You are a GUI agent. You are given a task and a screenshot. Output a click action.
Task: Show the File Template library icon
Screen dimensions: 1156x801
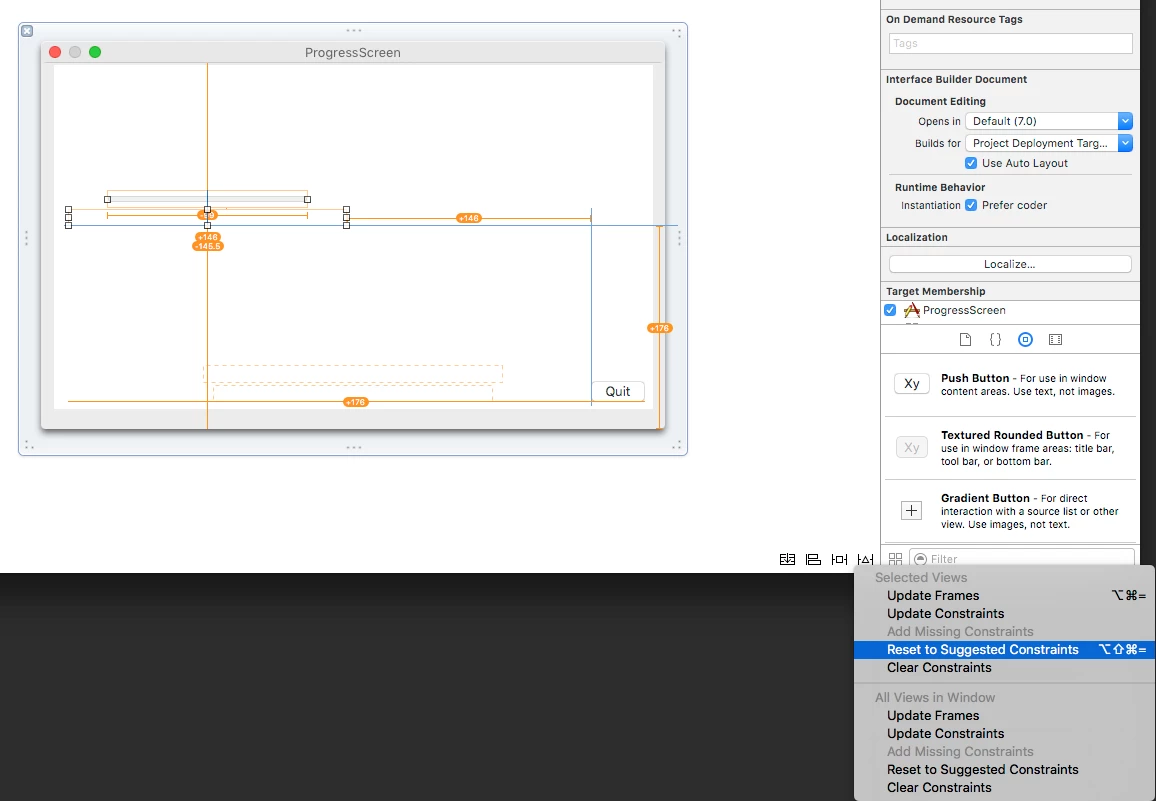tap(965, 339)
